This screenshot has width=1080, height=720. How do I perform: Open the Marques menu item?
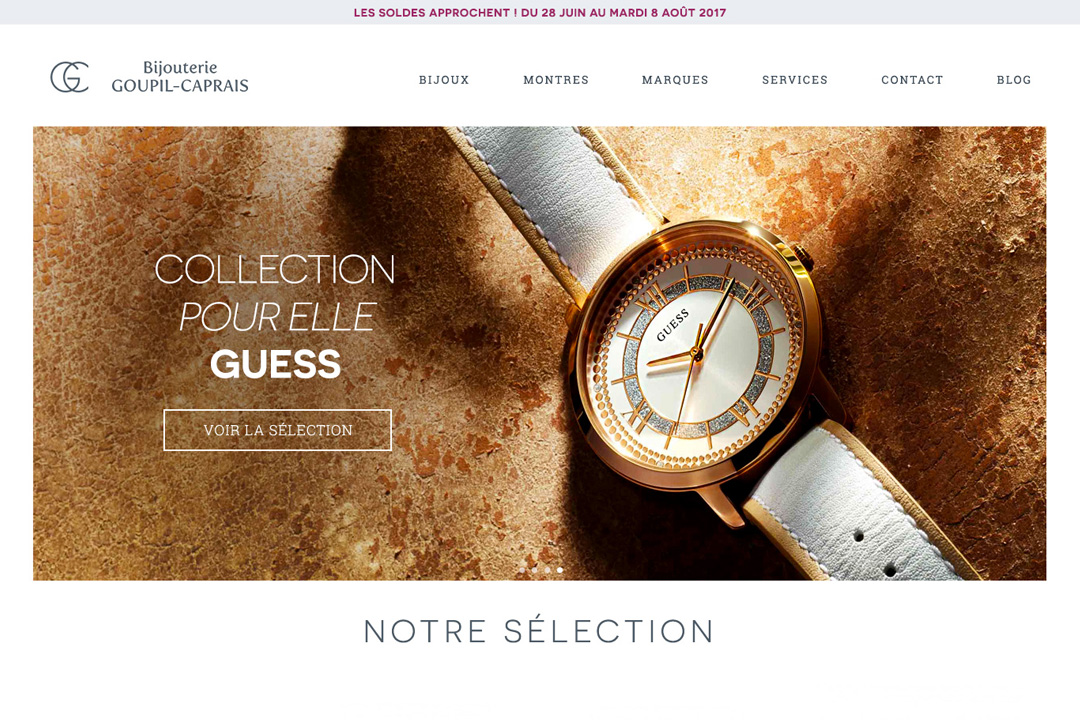coord(675,80)
